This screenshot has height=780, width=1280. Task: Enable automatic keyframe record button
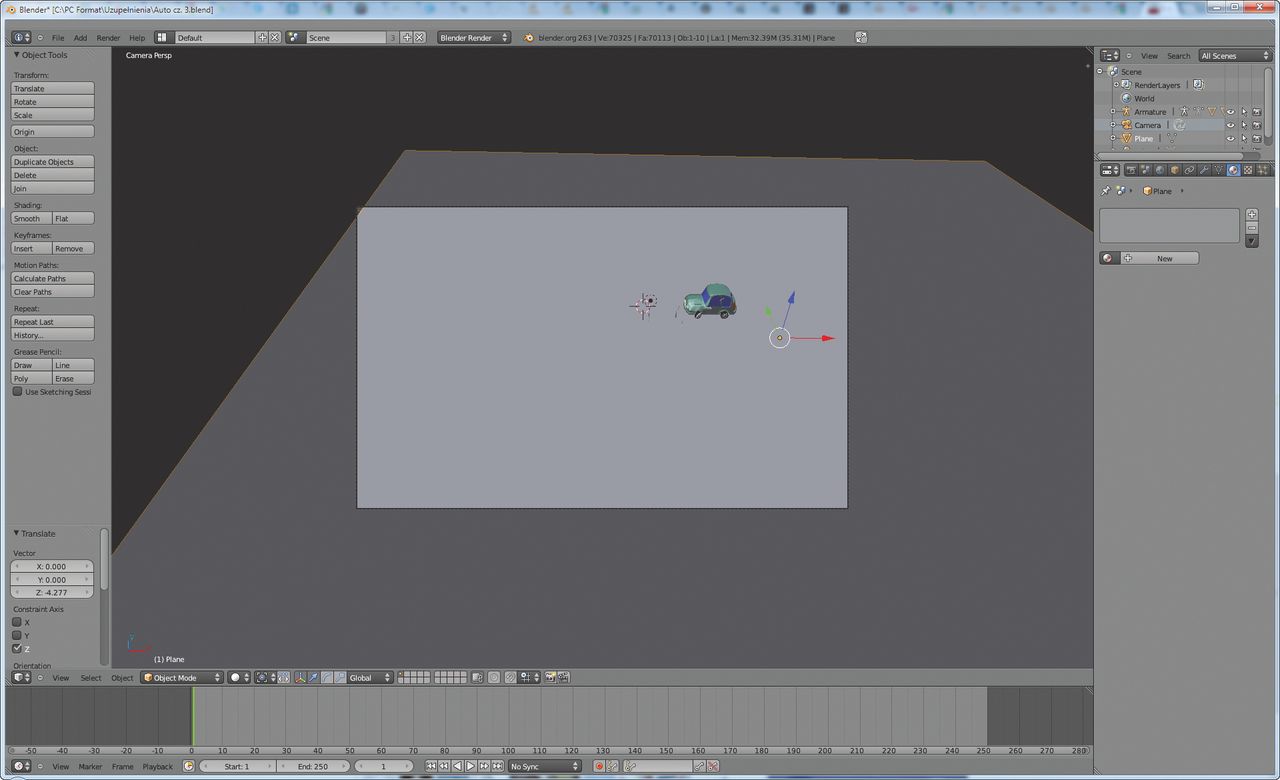599,766
